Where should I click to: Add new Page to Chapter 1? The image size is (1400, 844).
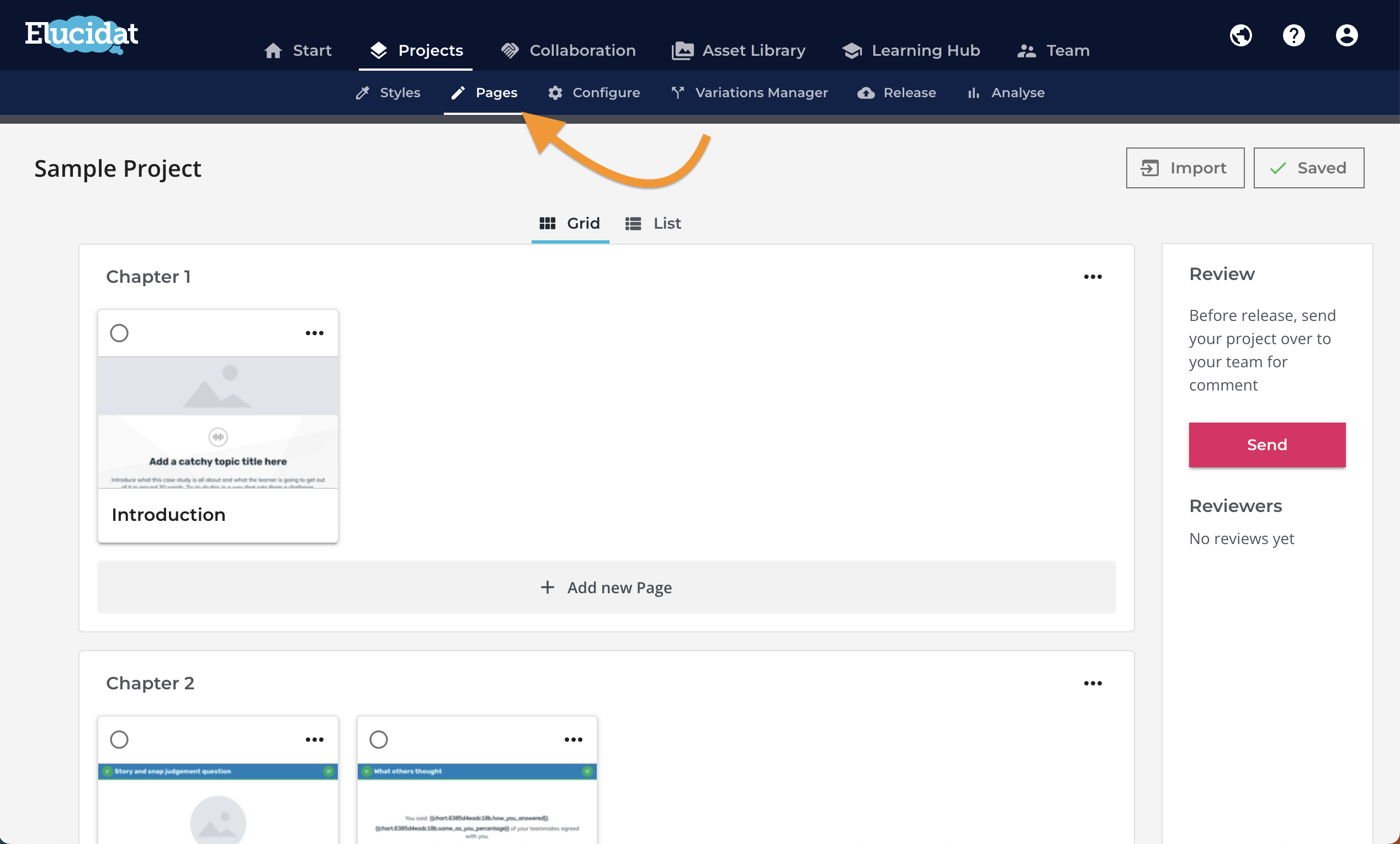click(x=606, y=587)
